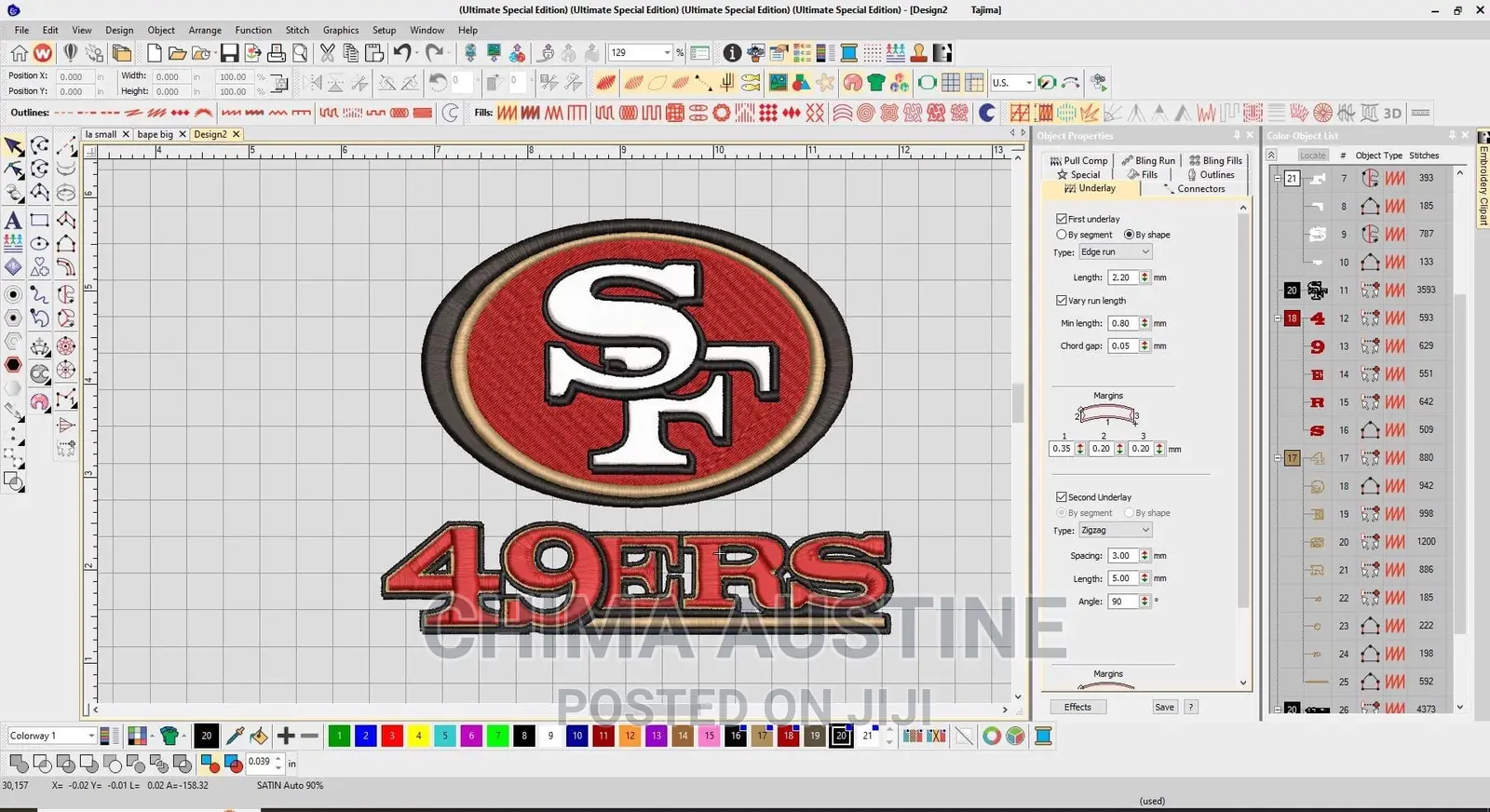Screen dimensions: 1490x812
Task: Create a new design file
Action: click(154, 53)
